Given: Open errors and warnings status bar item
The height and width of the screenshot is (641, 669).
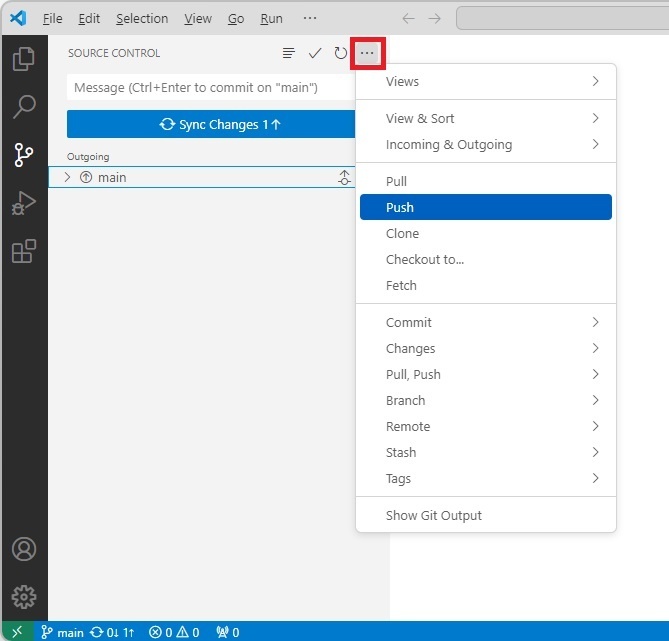Looking at the screenshot, I should pyautogui.click(x=174, y=632).
